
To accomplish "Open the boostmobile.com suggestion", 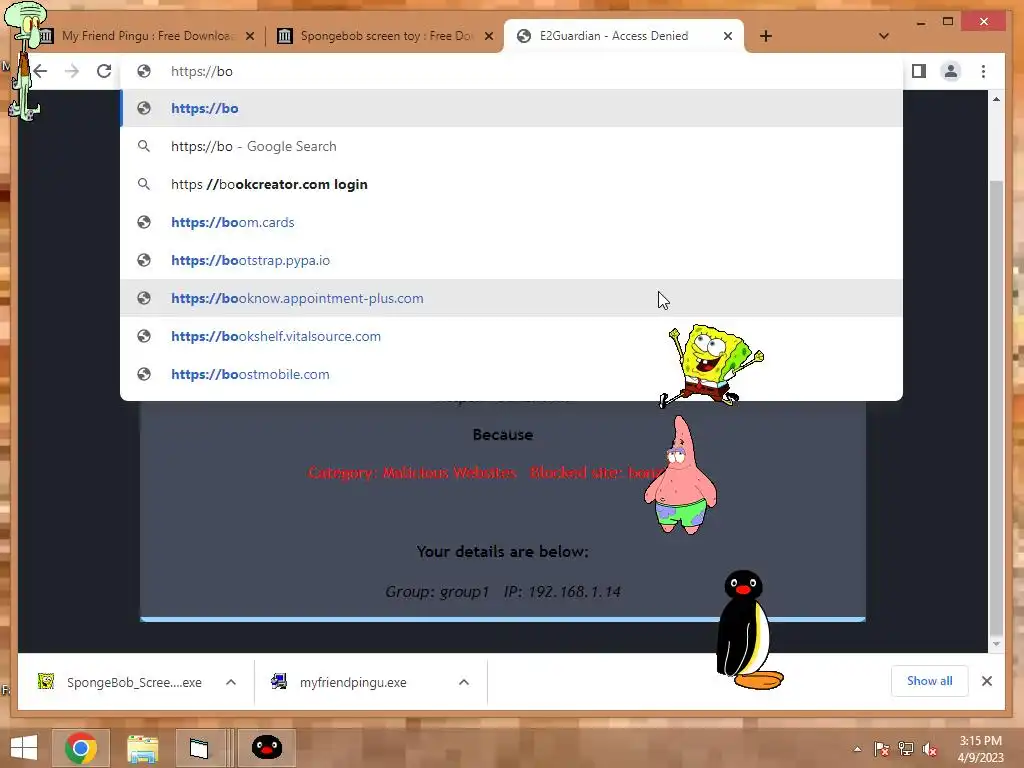I will pos(511,374).
